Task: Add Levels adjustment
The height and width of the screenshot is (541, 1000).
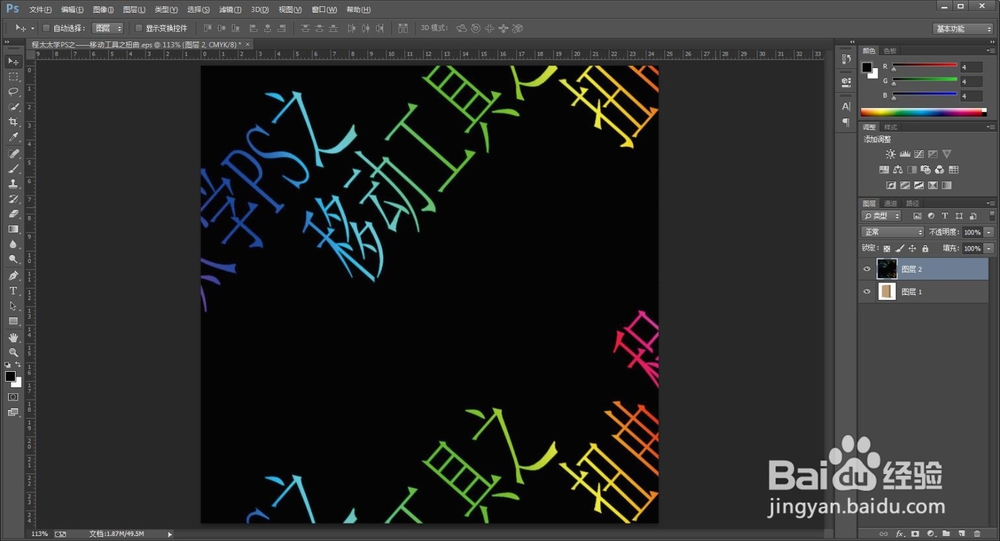Action: pyautogui.click(x=904, y=154)
